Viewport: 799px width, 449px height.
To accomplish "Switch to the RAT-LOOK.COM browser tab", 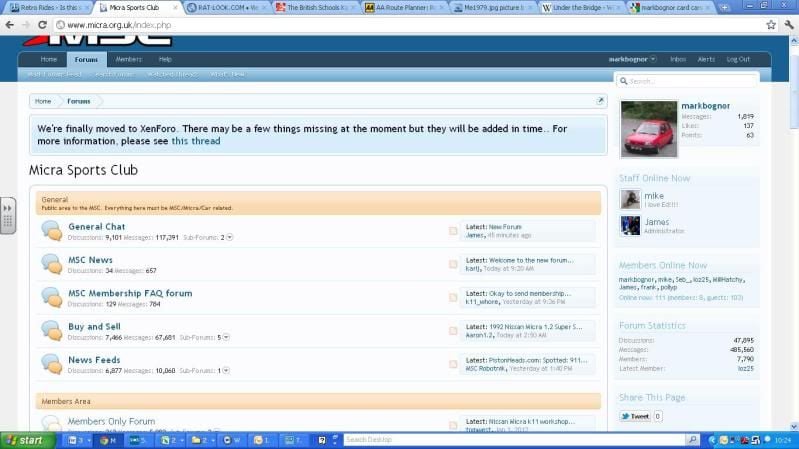I will (227, 8).
